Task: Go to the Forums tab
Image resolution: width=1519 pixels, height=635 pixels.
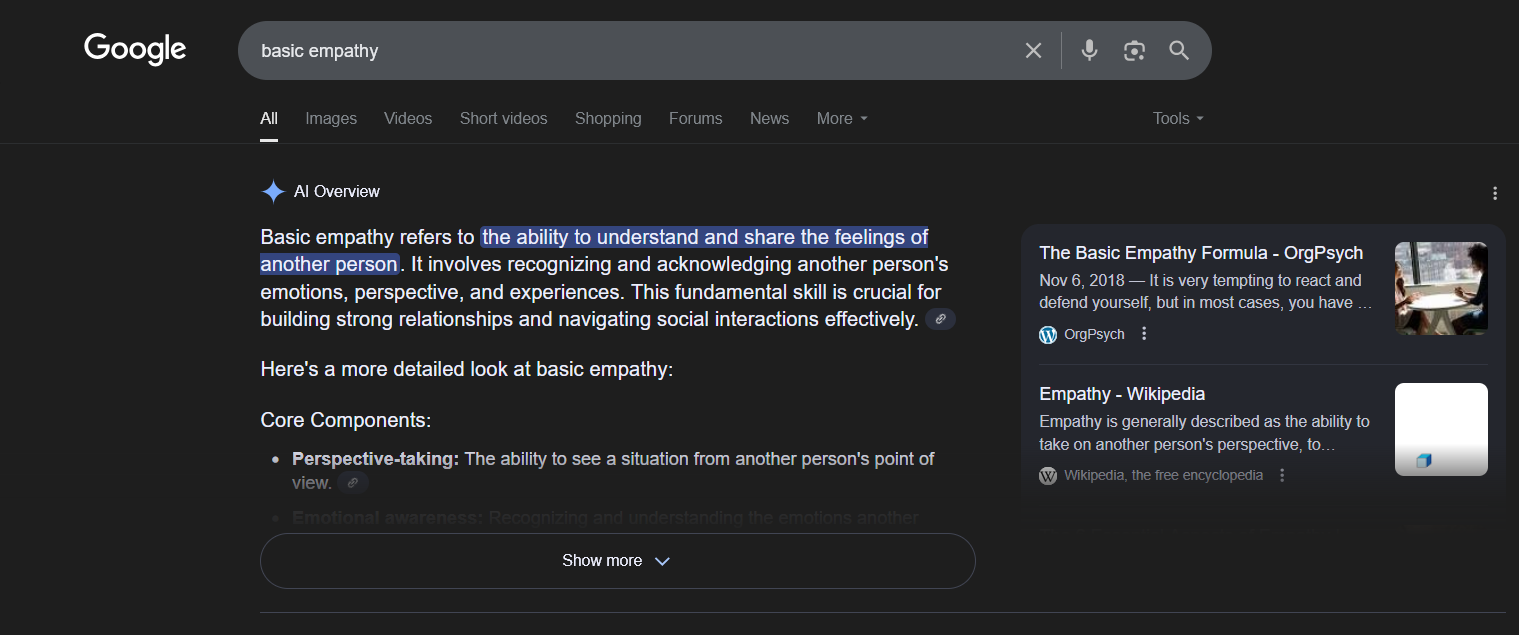Action: click(696, 118)
